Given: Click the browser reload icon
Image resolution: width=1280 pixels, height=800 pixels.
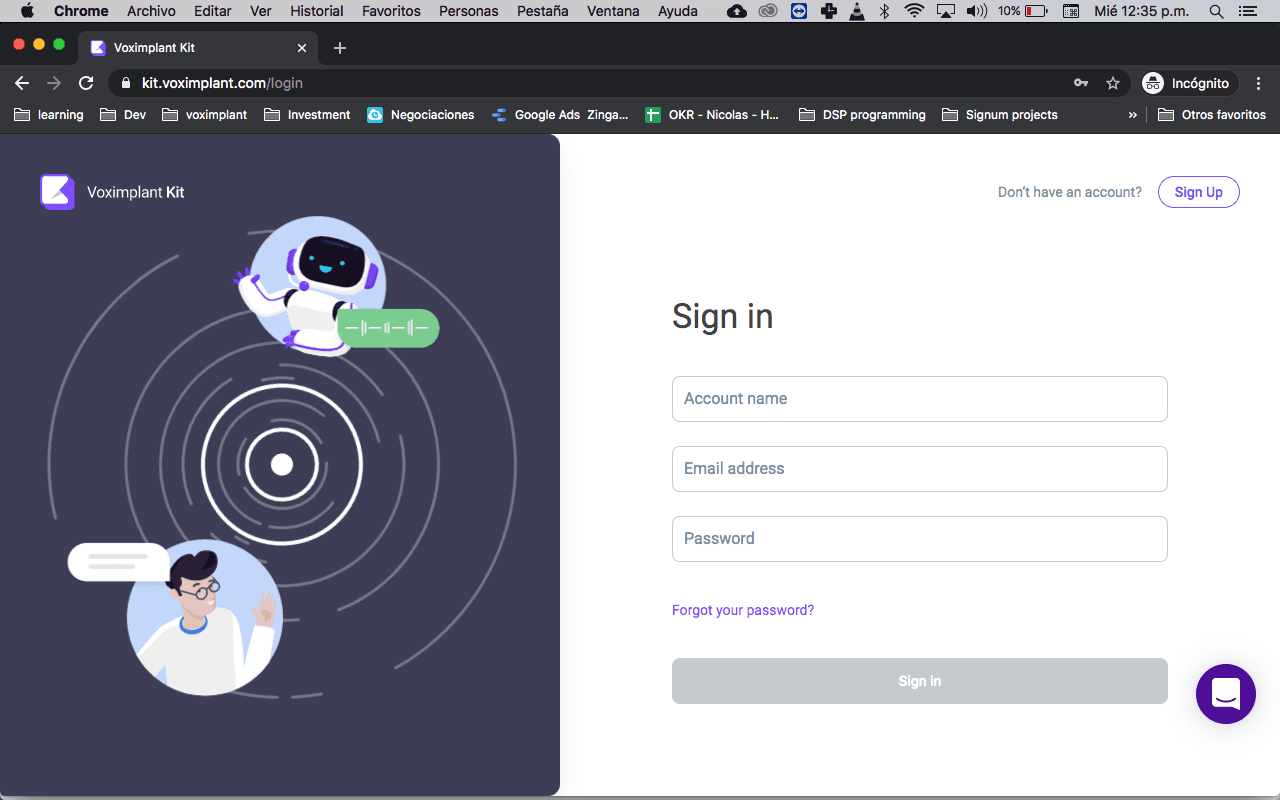Looking at the screenshot, I should [86, 83].
